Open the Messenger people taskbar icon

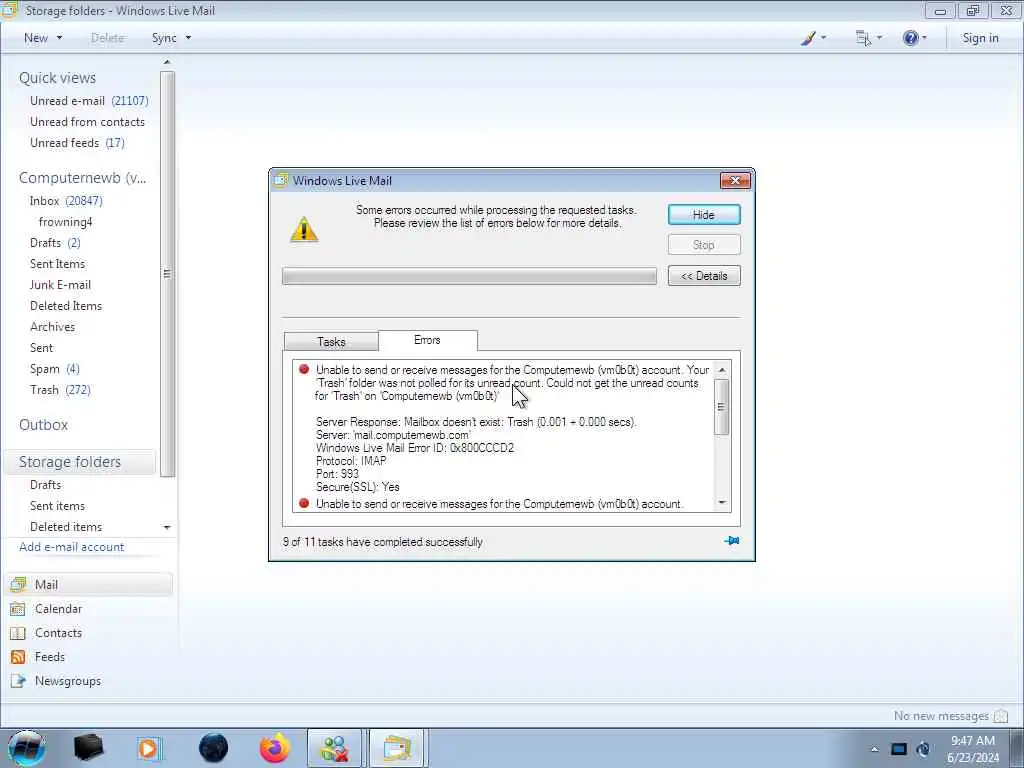[x=334, y=748]
